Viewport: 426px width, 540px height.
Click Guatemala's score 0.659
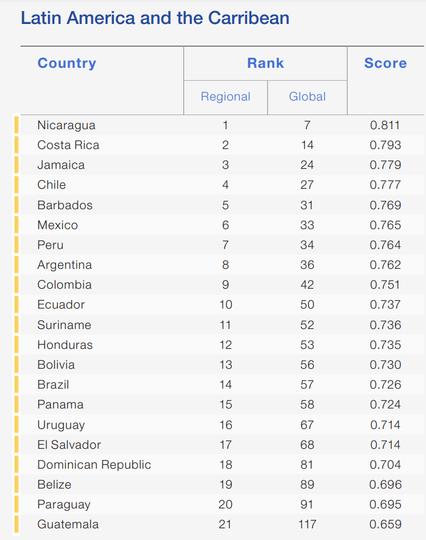pos(385,525)
